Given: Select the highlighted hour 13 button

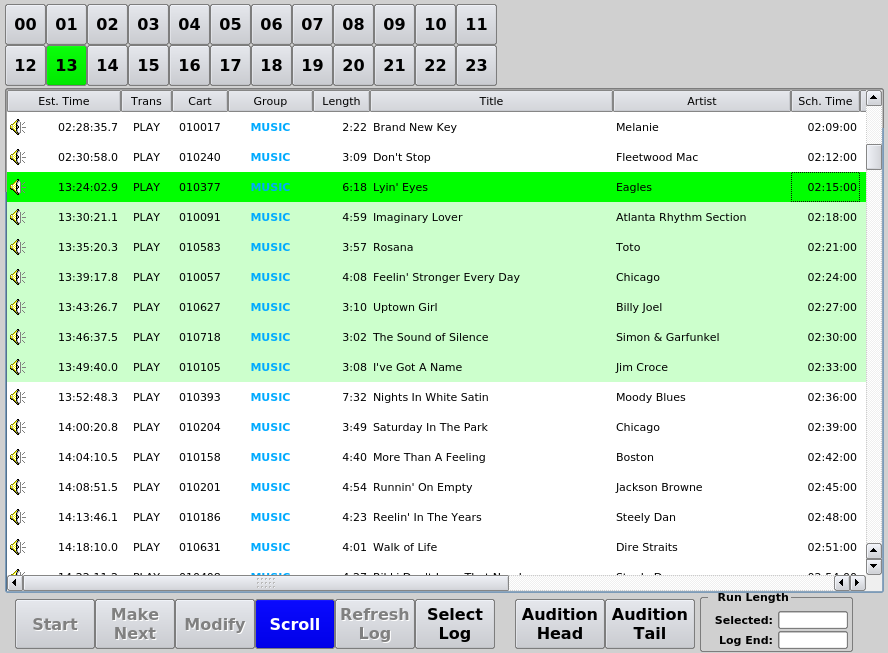Looking at the screenshot, I should coord(66,65).
